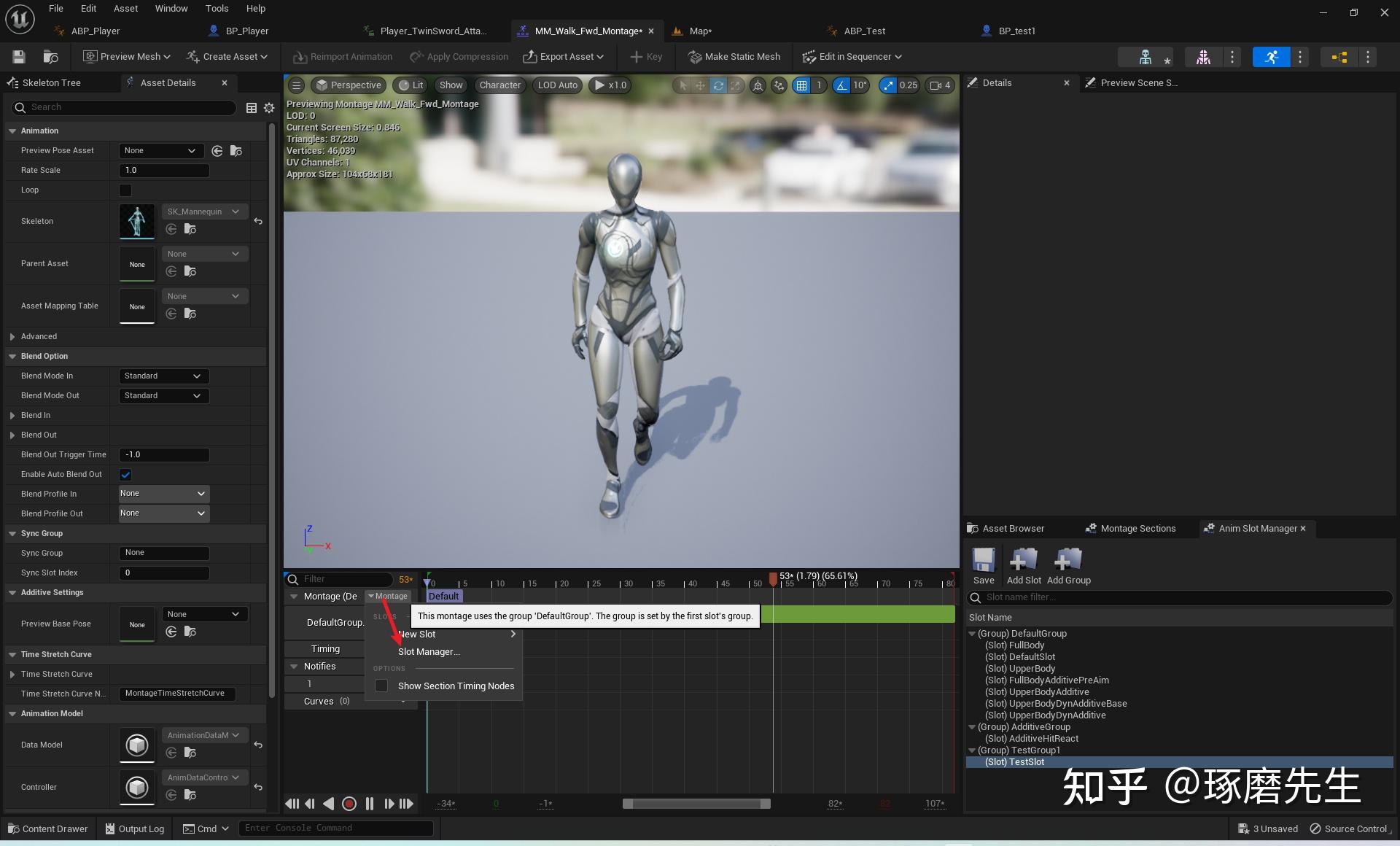Click the Add Slot icon

[x=1023, y=560]
